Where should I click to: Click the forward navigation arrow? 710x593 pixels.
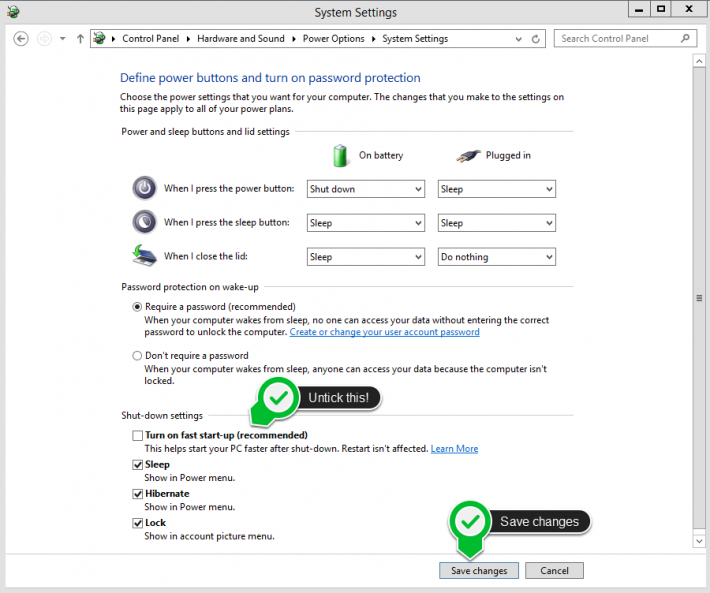[x=44, y=39]
